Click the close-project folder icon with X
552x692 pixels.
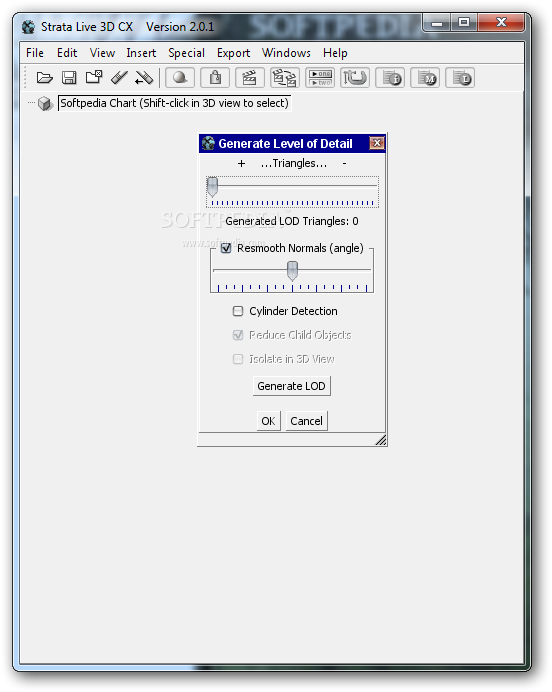tap(94, 78)
